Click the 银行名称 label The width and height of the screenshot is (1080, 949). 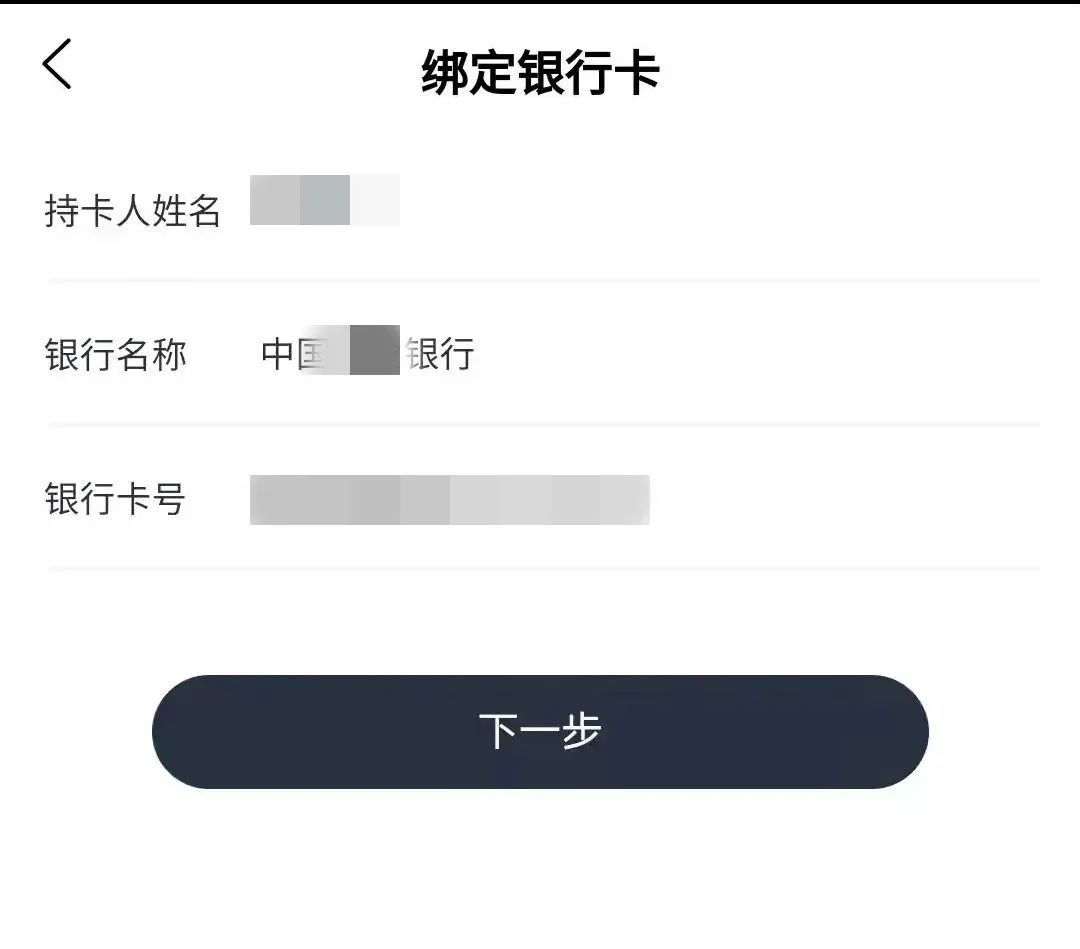(116, 355)
